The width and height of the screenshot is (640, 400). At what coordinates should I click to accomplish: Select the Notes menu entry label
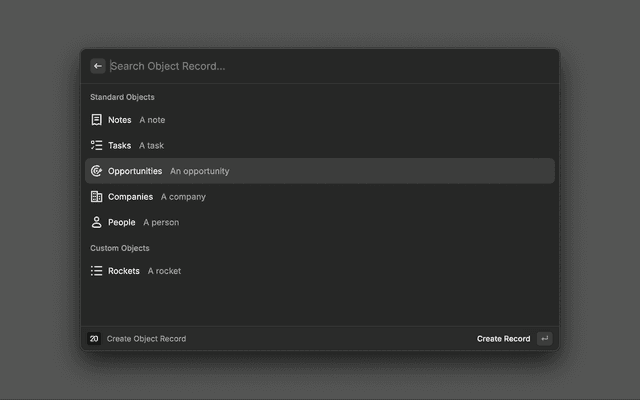click(120, 120)
